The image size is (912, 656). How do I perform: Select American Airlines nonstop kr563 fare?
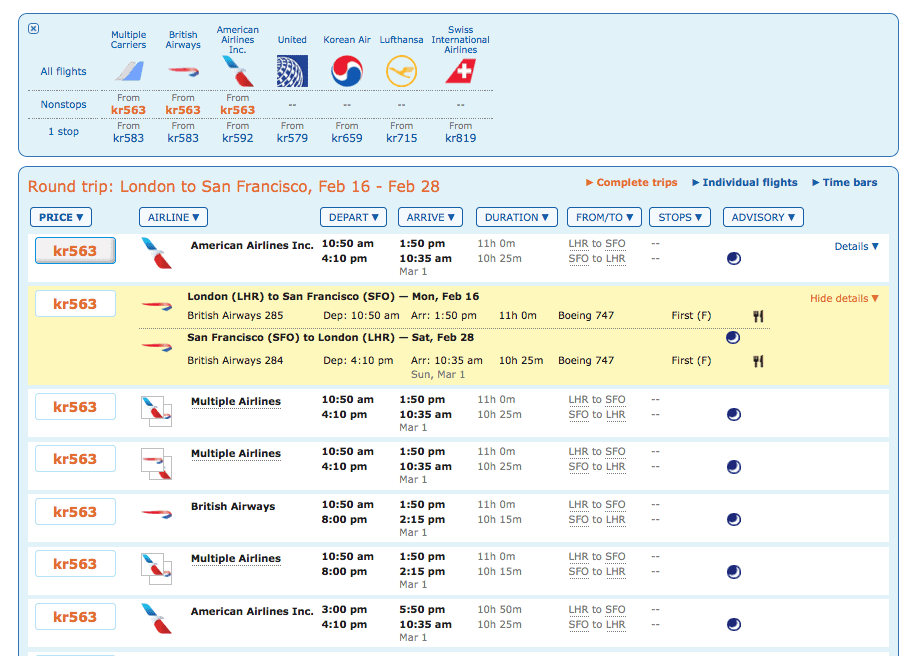pyautogui.click(x=237, y=110)
